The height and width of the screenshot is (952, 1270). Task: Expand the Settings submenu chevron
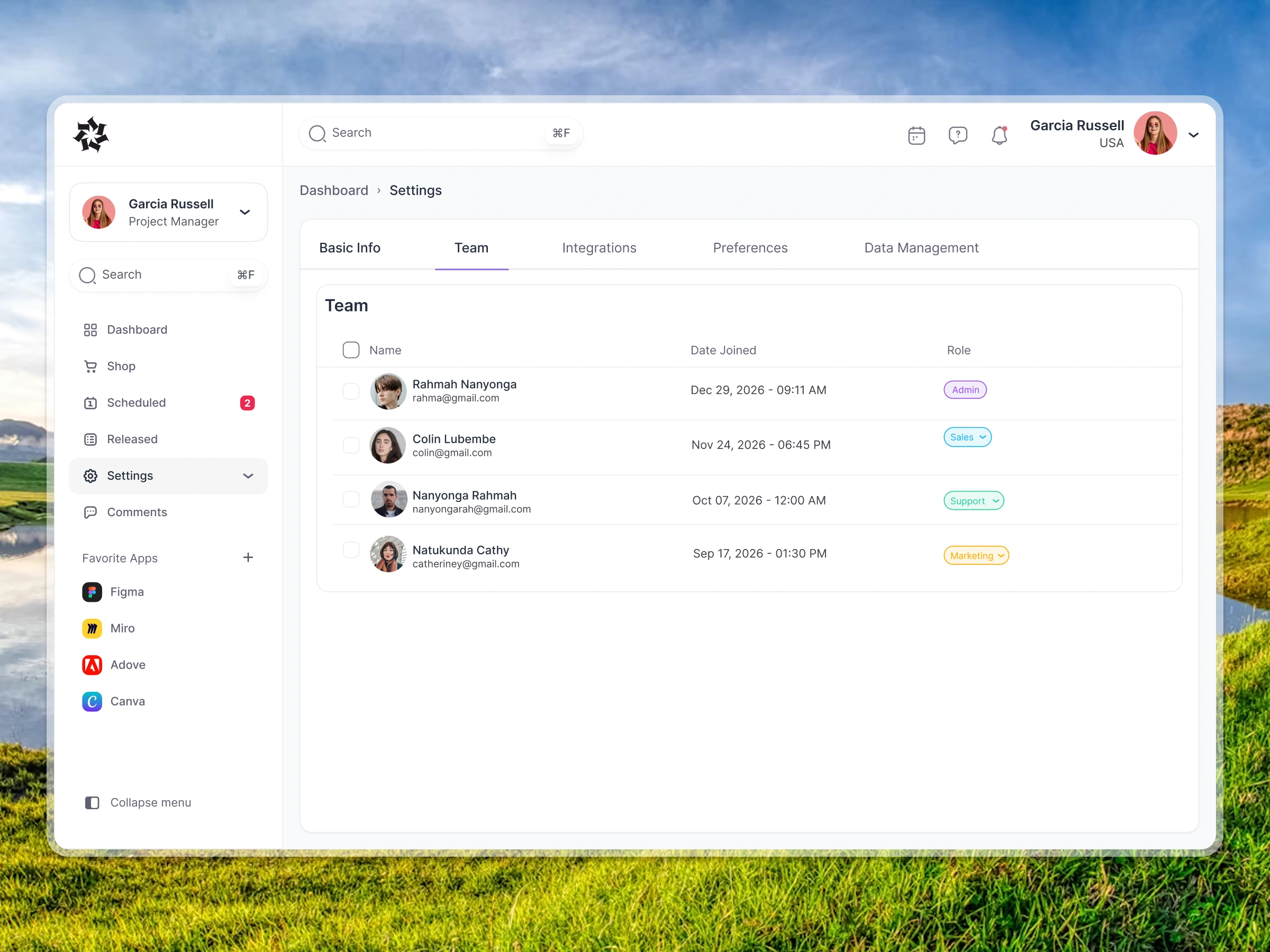248,477
